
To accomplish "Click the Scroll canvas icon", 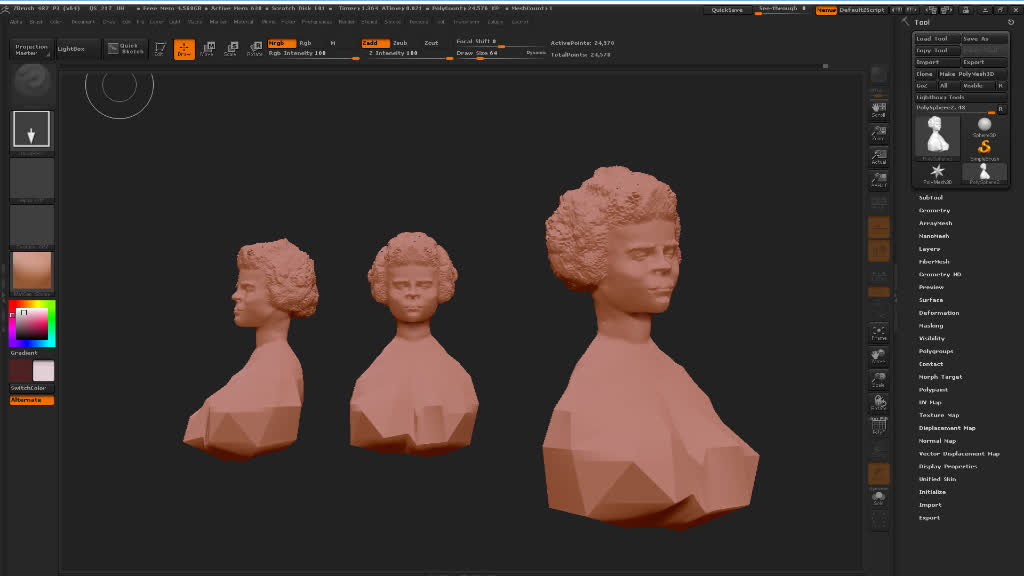I will (878, 107).
